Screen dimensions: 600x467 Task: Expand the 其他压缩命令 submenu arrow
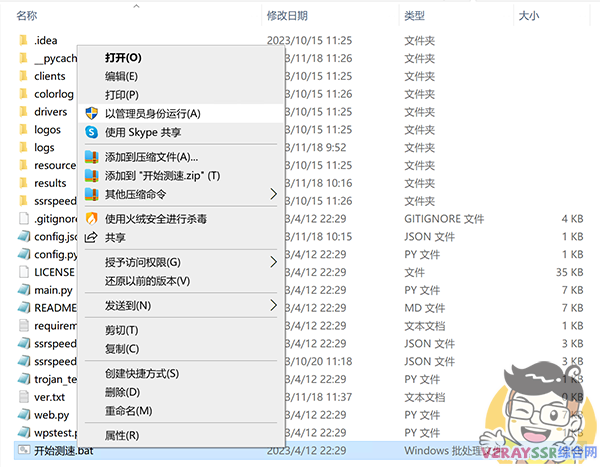[274, 194]
